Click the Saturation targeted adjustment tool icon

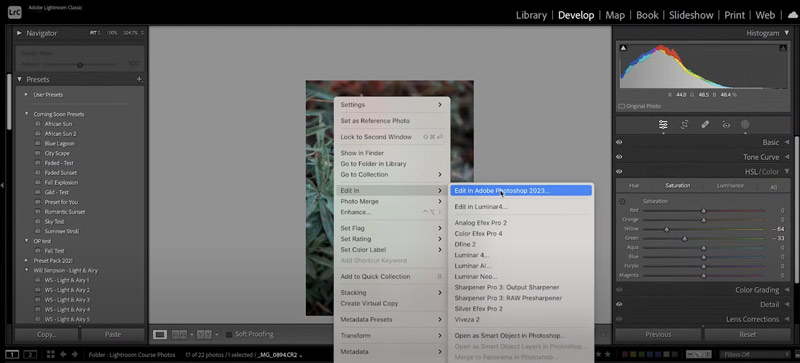tap(622, 201)
